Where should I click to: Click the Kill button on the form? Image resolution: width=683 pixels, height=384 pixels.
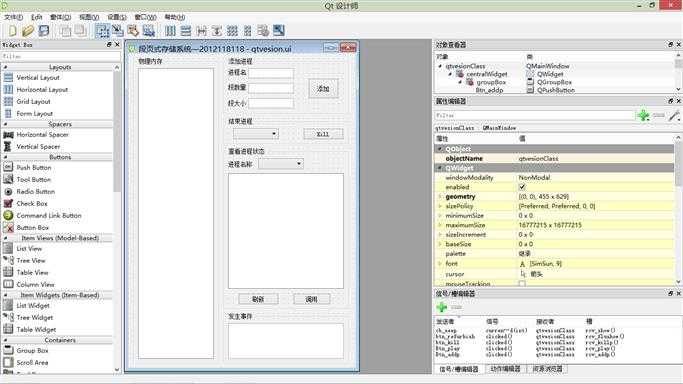323,134
